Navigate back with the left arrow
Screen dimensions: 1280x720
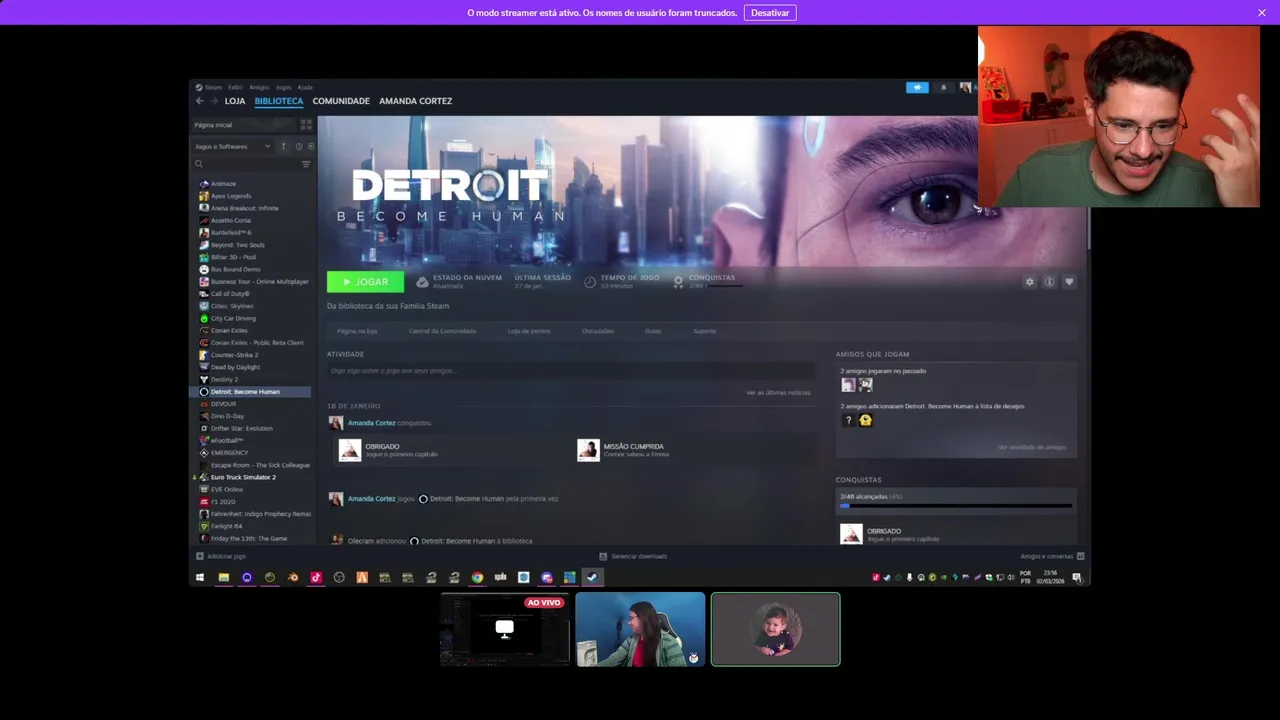(199, 101)
